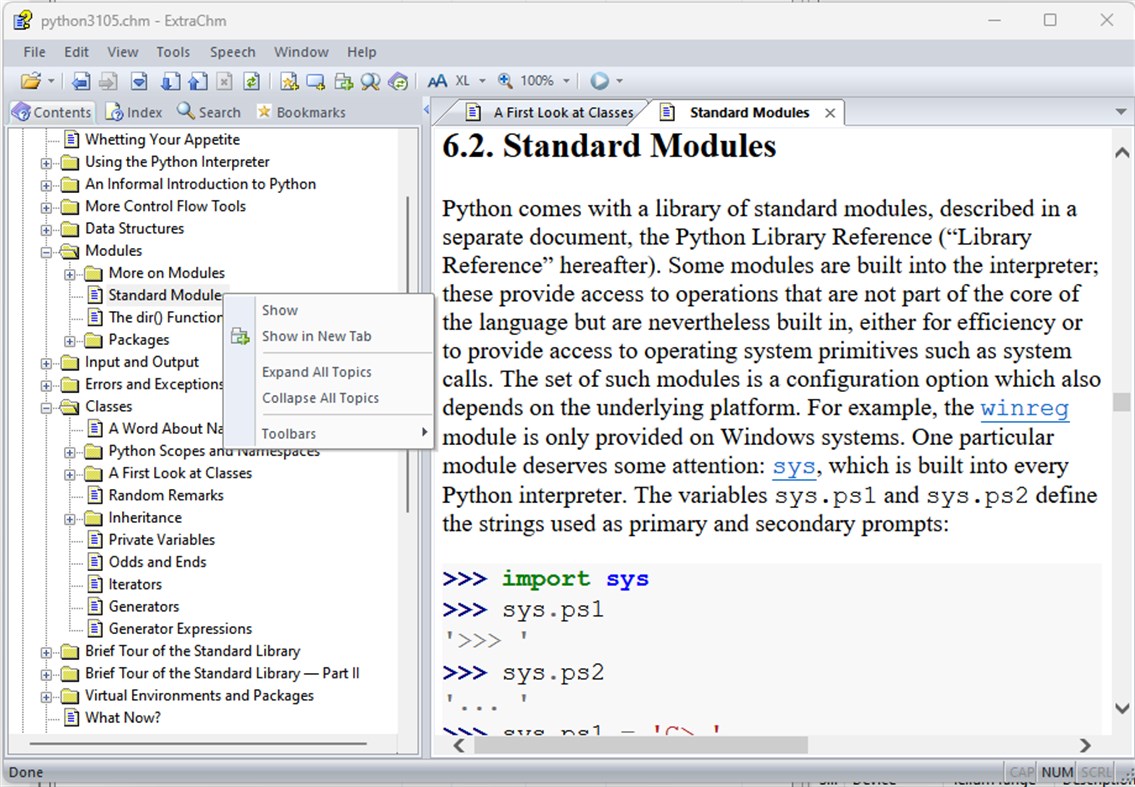Open the Window menu
The height and width of the screenshot is (787, 1135).
click(301, 52)
